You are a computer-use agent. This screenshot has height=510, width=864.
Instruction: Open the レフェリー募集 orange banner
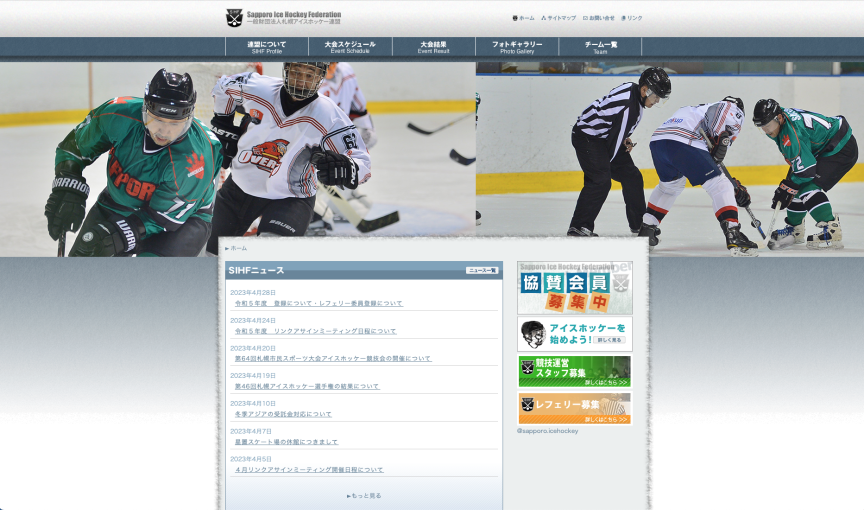coord(574,408)
